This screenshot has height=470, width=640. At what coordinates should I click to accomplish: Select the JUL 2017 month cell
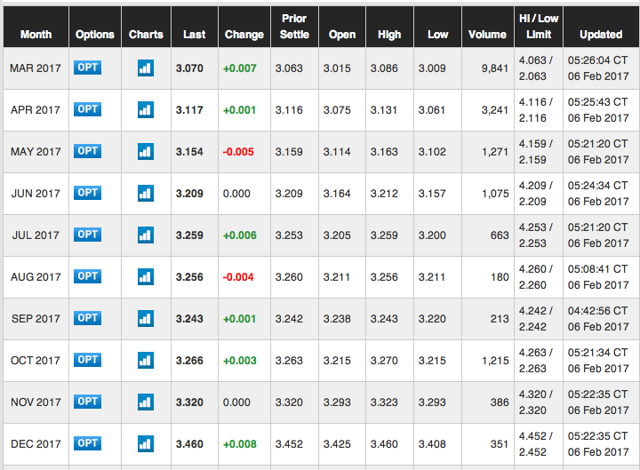coord(36,235)
